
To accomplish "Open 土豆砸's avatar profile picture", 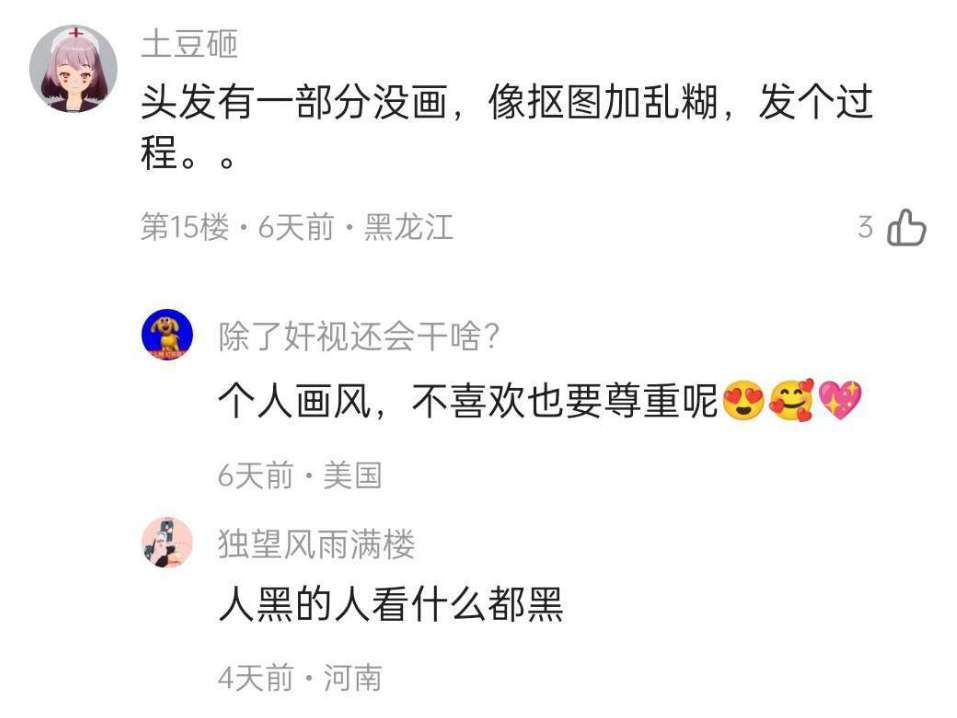I will click(x=74, y=69).
